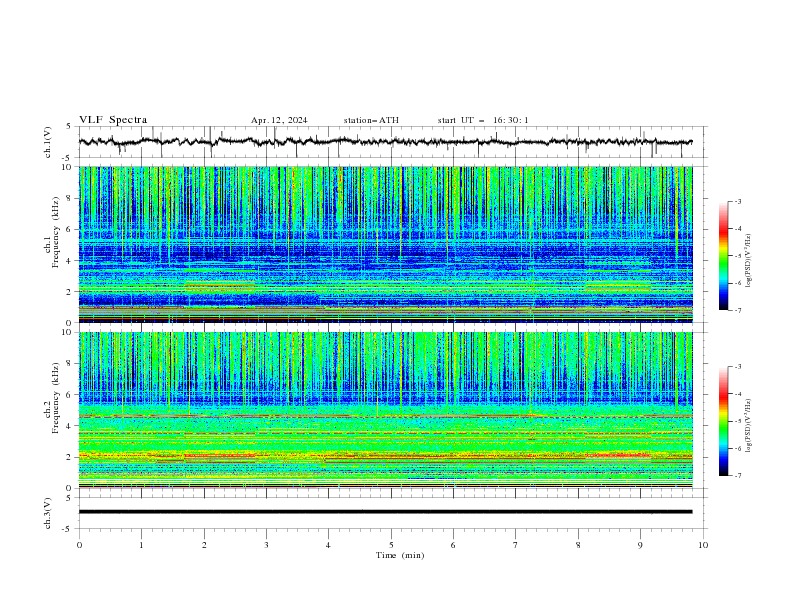Image resolution: width=792 pixels, height=612 pixels.
Task: Click time axis tick label "1"
Action: [141, 545]
